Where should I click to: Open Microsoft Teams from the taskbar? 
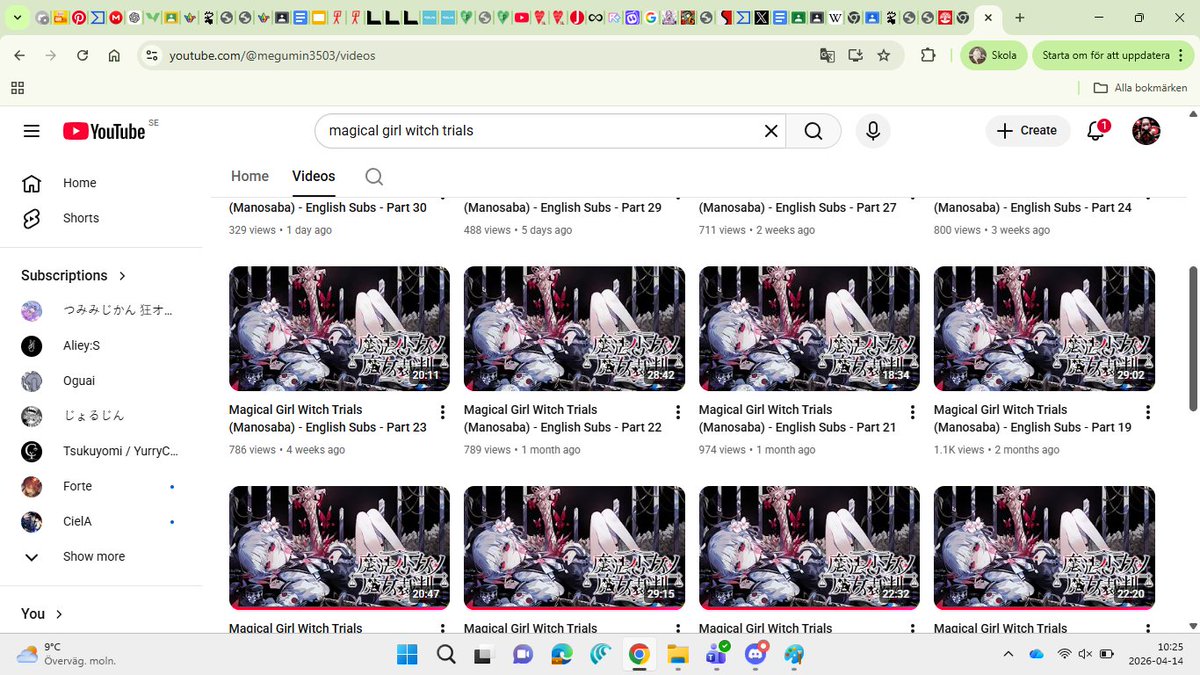point(716,655)
